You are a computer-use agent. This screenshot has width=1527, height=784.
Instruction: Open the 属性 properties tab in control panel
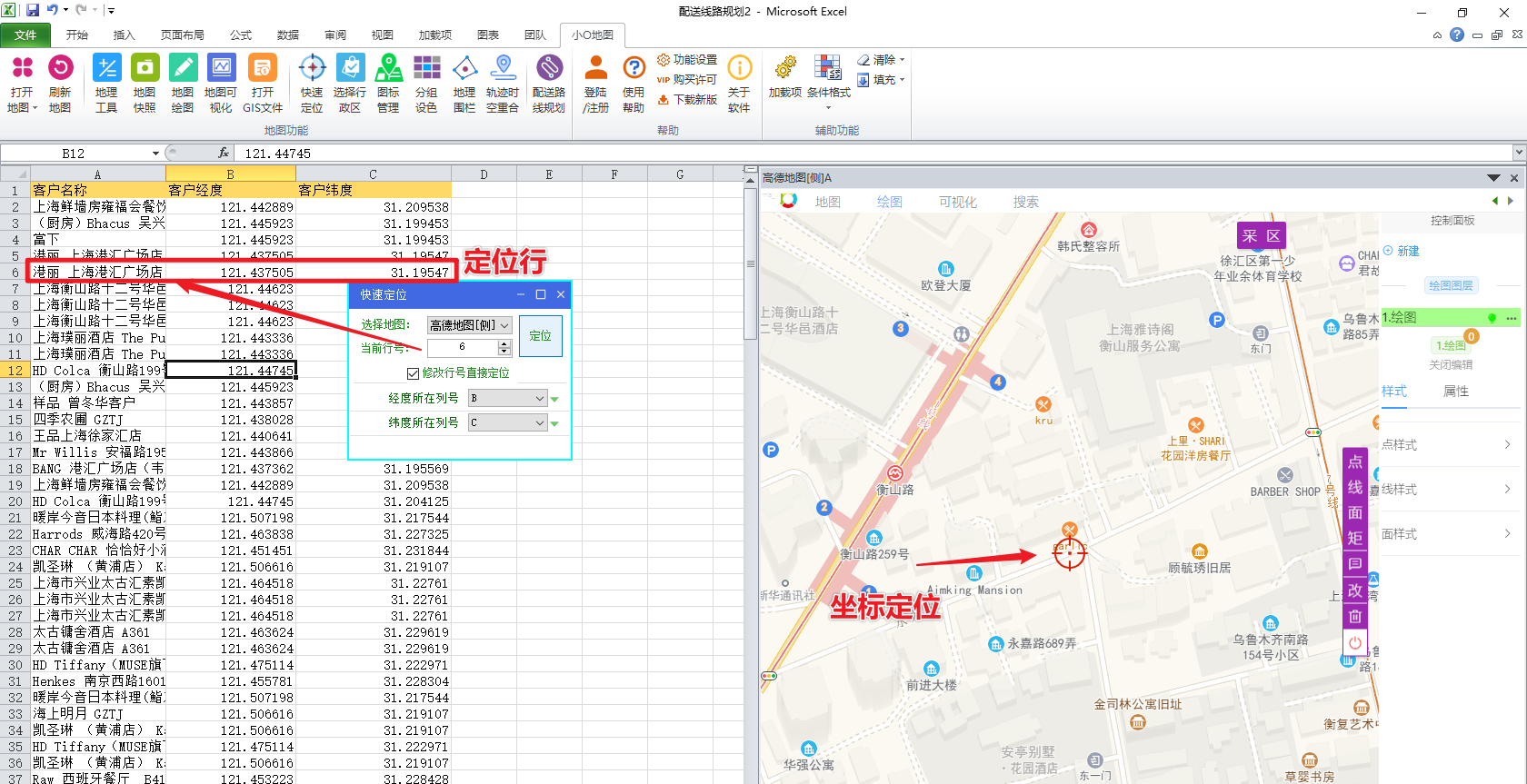[x=1456, y=392]
